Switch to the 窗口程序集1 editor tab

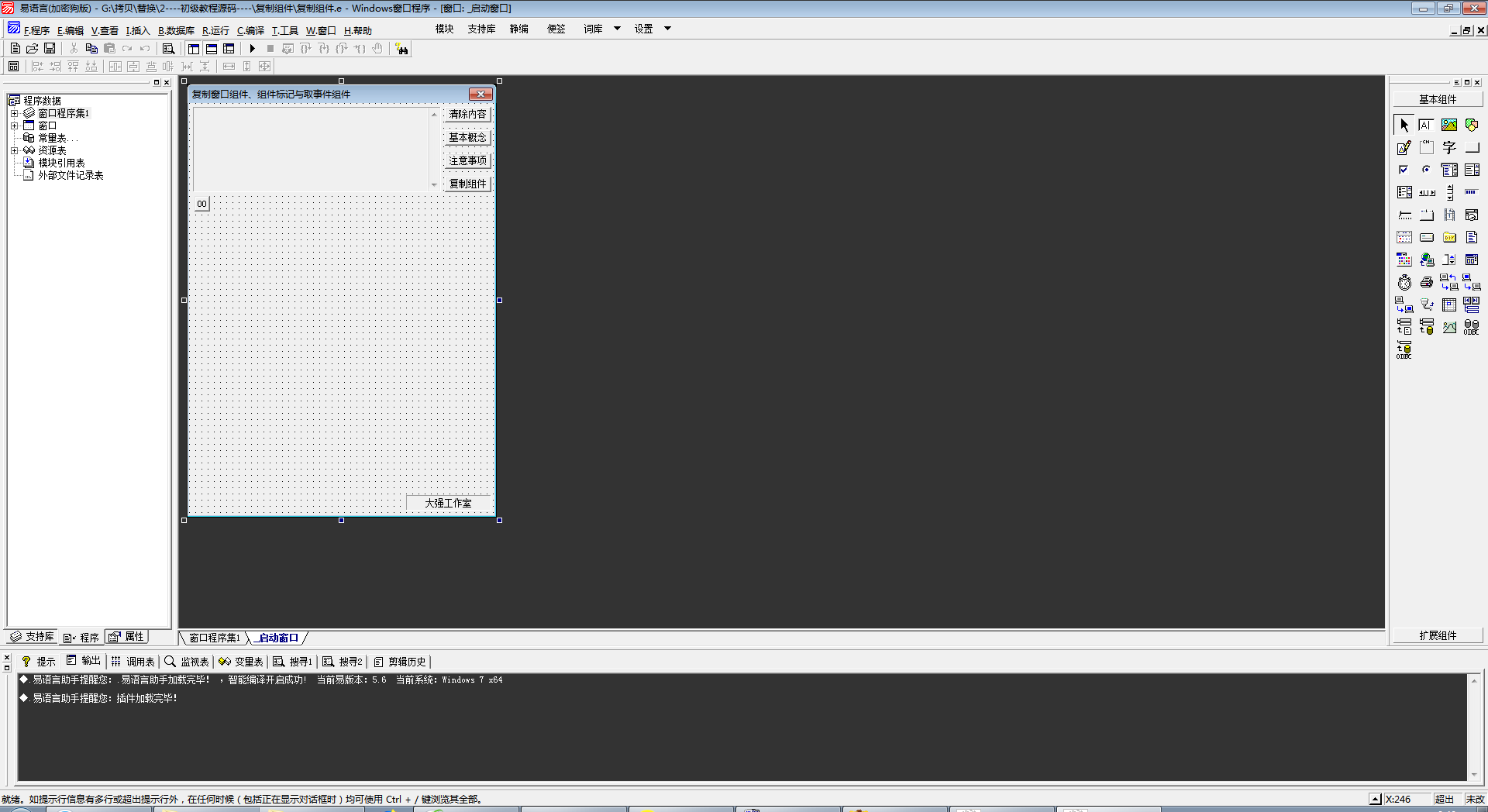pyautogui.click(x=215, y=638)
